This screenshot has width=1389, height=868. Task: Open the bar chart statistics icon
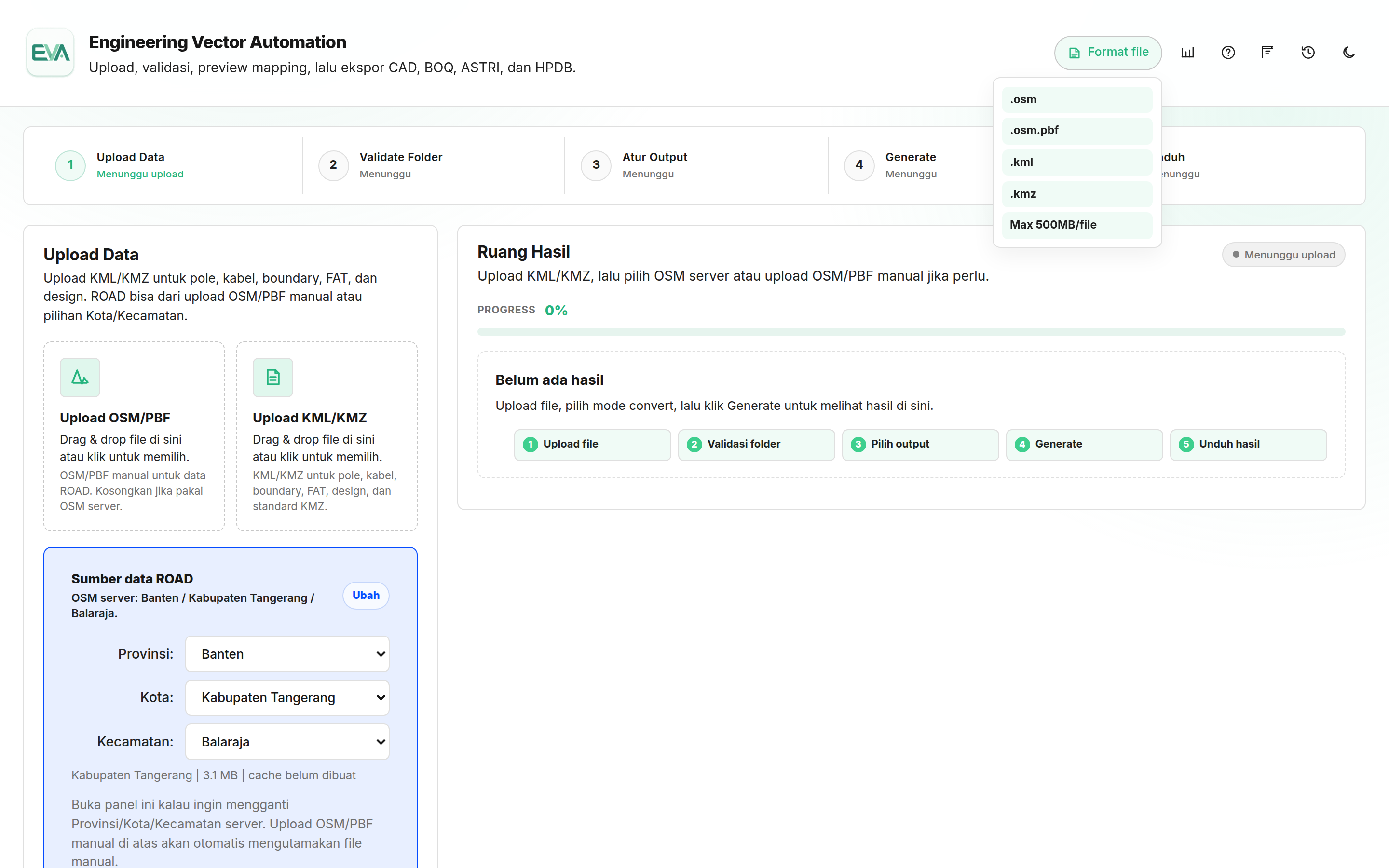[1187, 52]
